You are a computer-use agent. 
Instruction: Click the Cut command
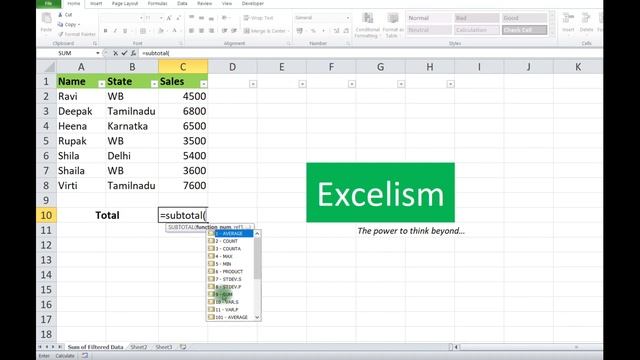tap(65, 15)
